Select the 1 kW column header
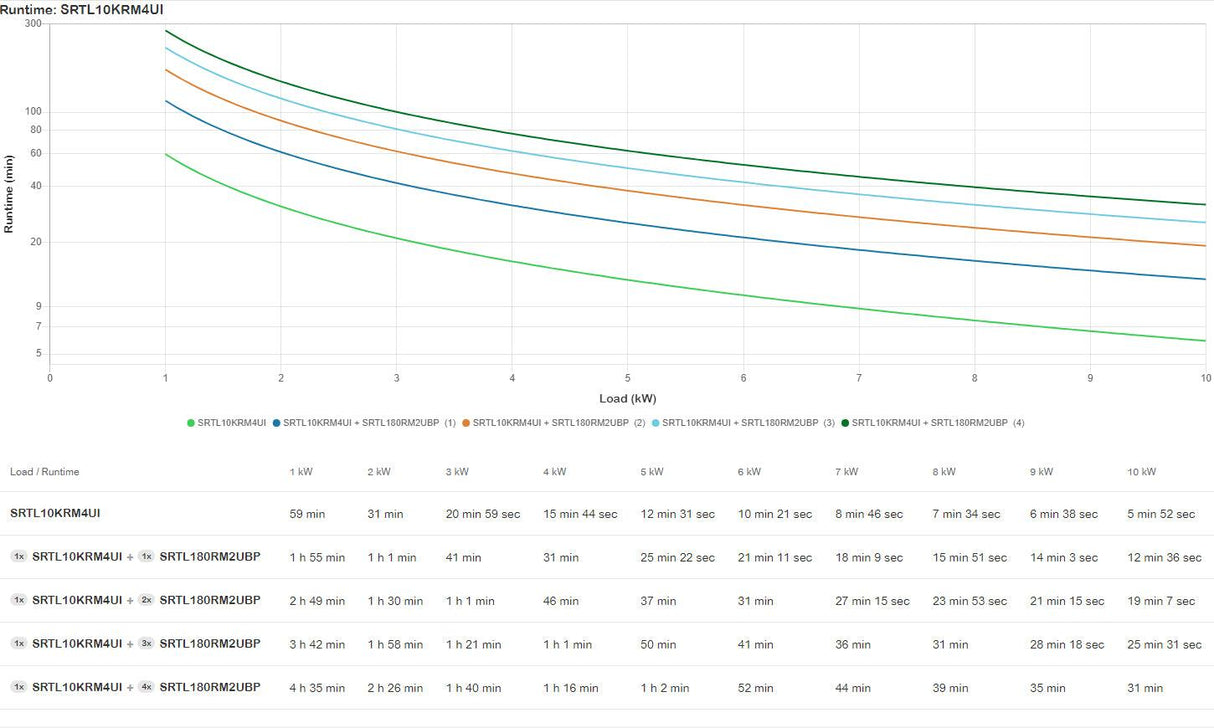Viewport: 1214px width, 728px height. (x=302, y=472)
